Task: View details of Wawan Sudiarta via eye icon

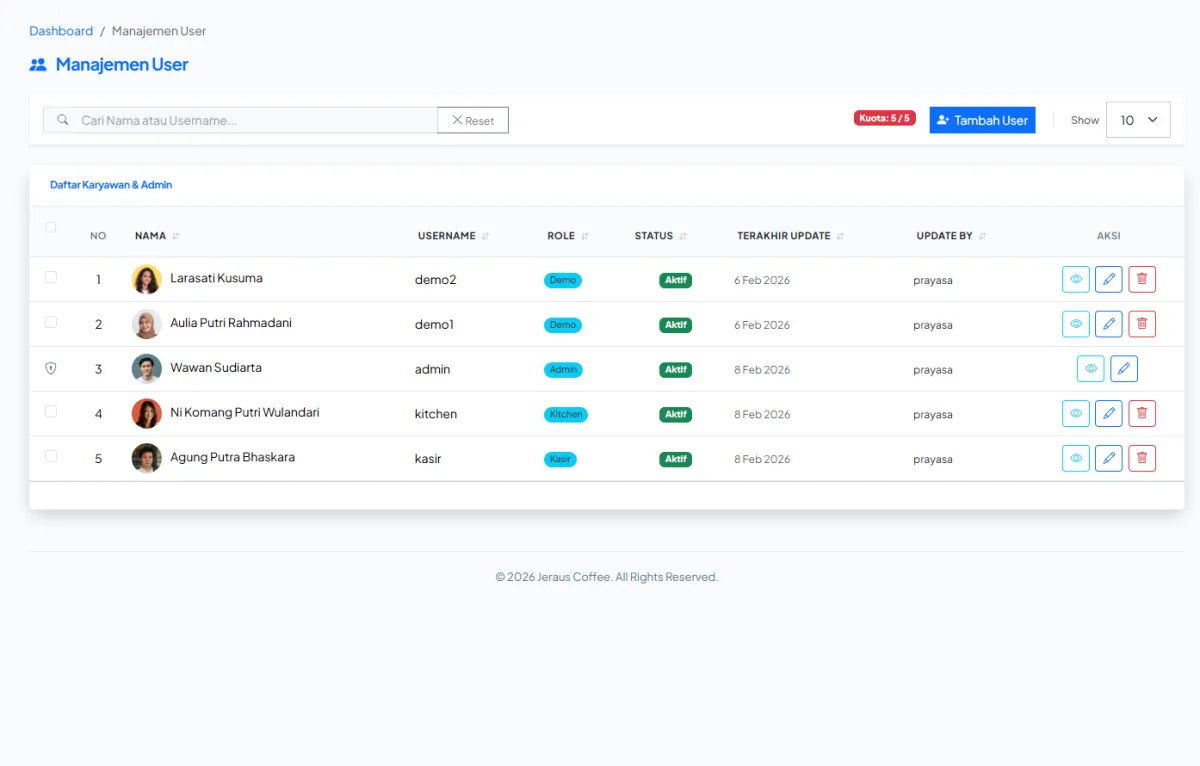Action: (x=1091, y=369)
